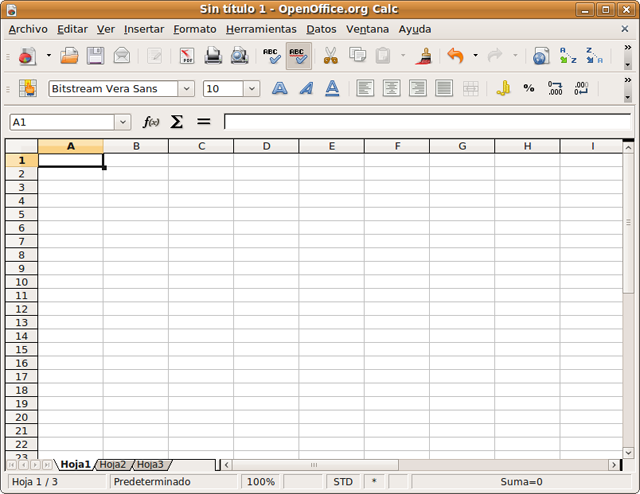
Task: Expand the Name Box cell reference dropdown
Action: [x=123, y=122]
